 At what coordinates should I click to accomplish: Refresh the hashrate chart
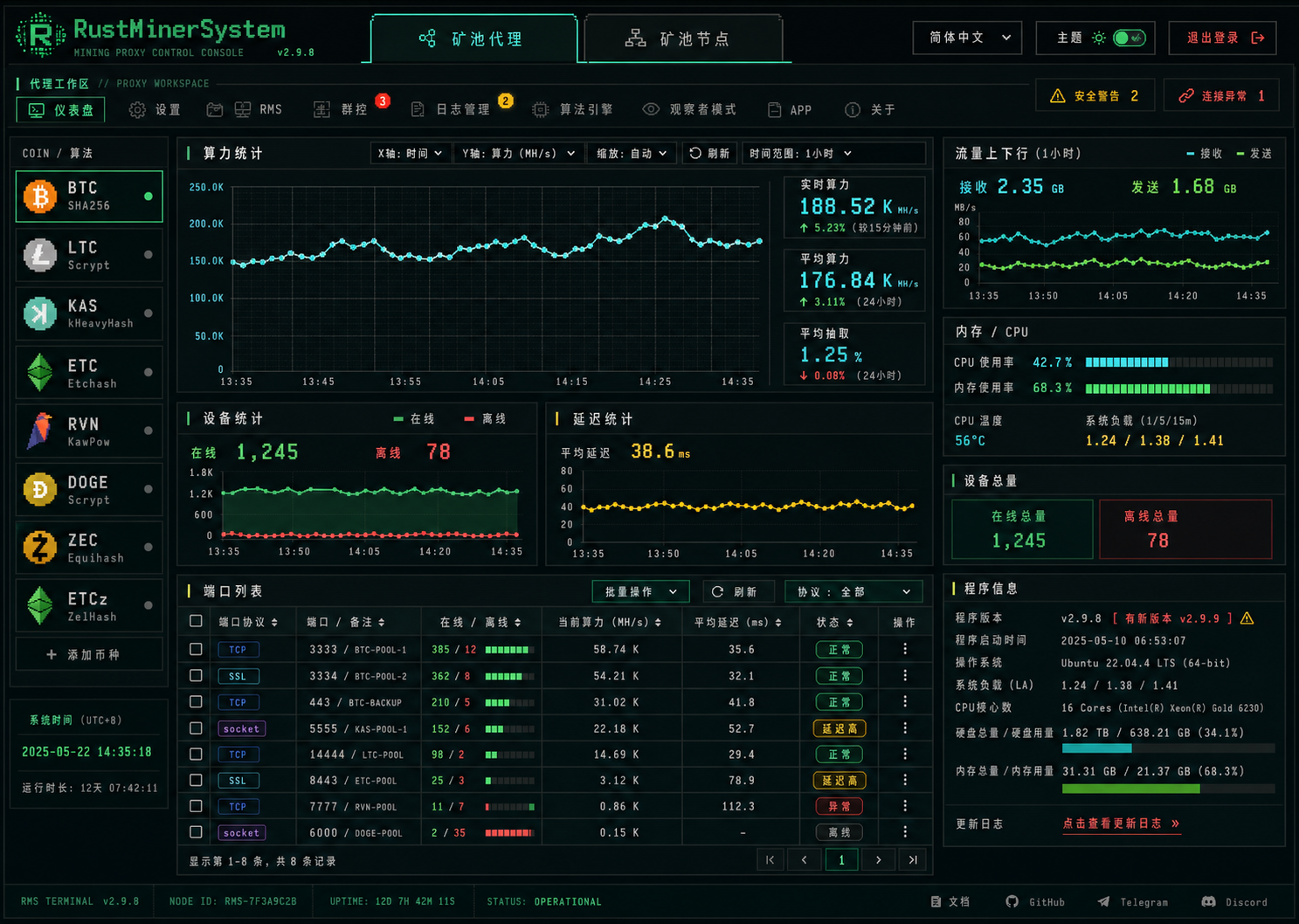(x=709, y=153)
